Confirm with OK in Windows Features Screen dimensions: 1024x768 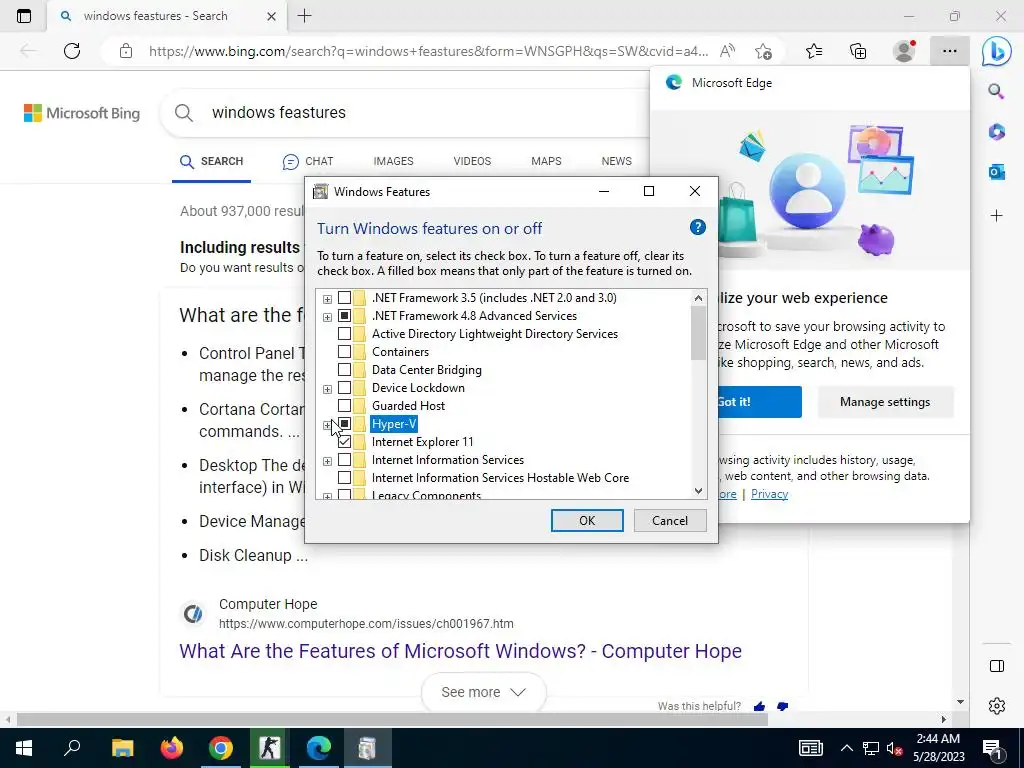pyautogui.click(x=587, y=520)
